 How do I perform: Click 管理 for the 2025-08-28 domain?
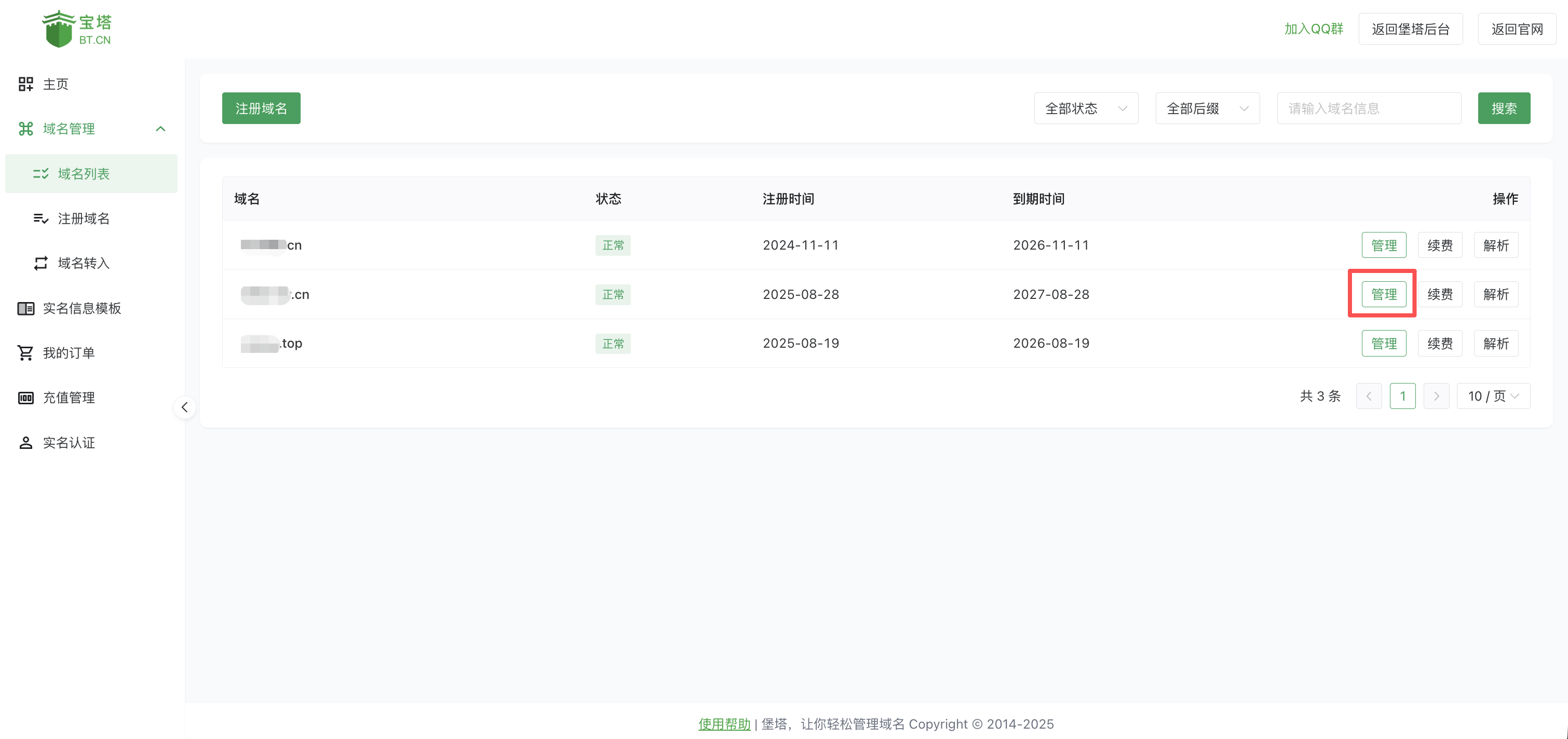click(1383, 294)
